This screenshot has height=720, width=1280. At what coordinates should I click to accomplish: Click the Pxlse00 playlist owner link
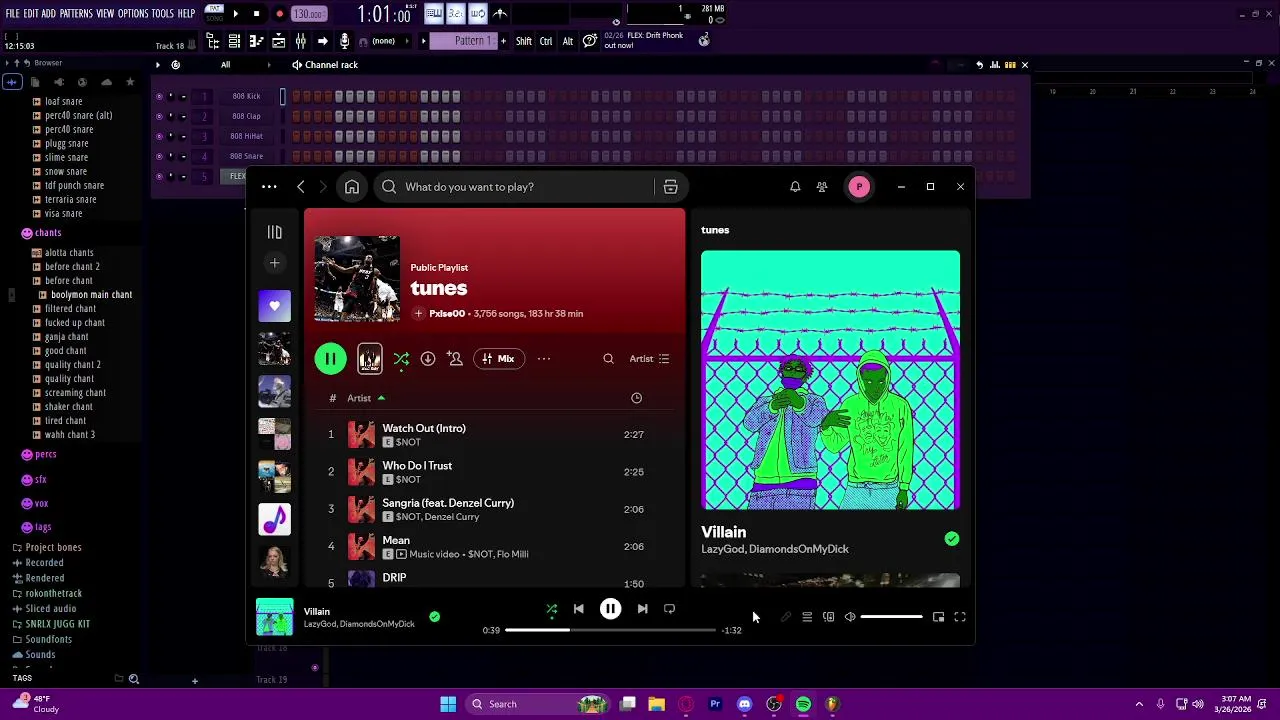coord(447,314)
